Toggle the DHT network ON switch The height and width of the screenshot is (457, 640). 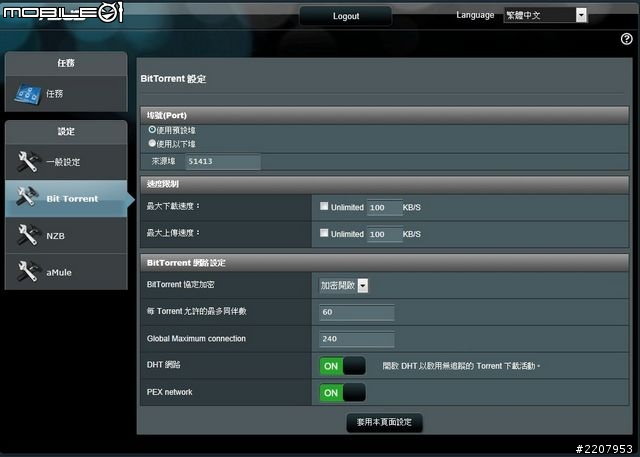(x=342, y=366)
